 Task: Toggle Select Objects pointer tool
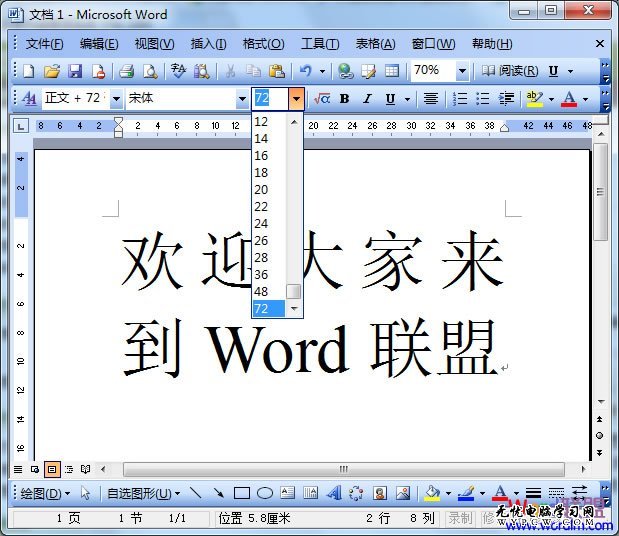click(x=85, y=493)
